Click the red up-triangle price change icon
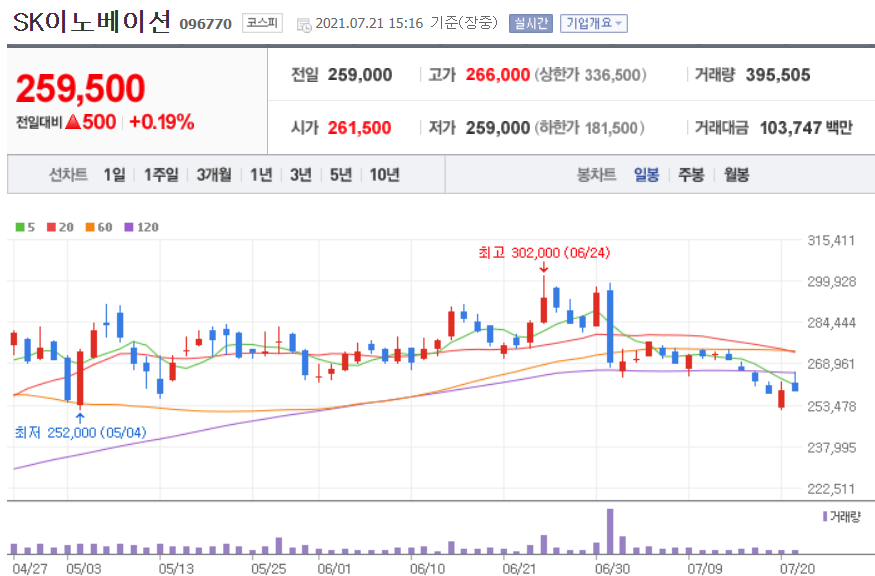 click(x=73, y=121)
